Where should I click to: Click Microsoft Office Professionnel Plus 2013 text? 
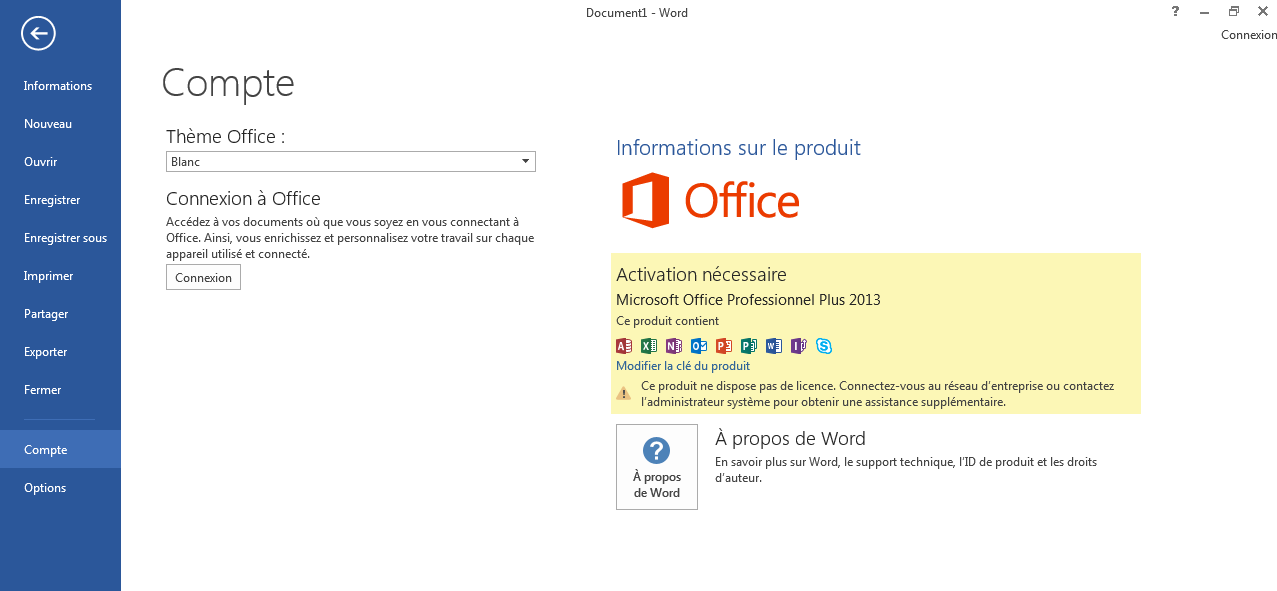click(748, 300)
